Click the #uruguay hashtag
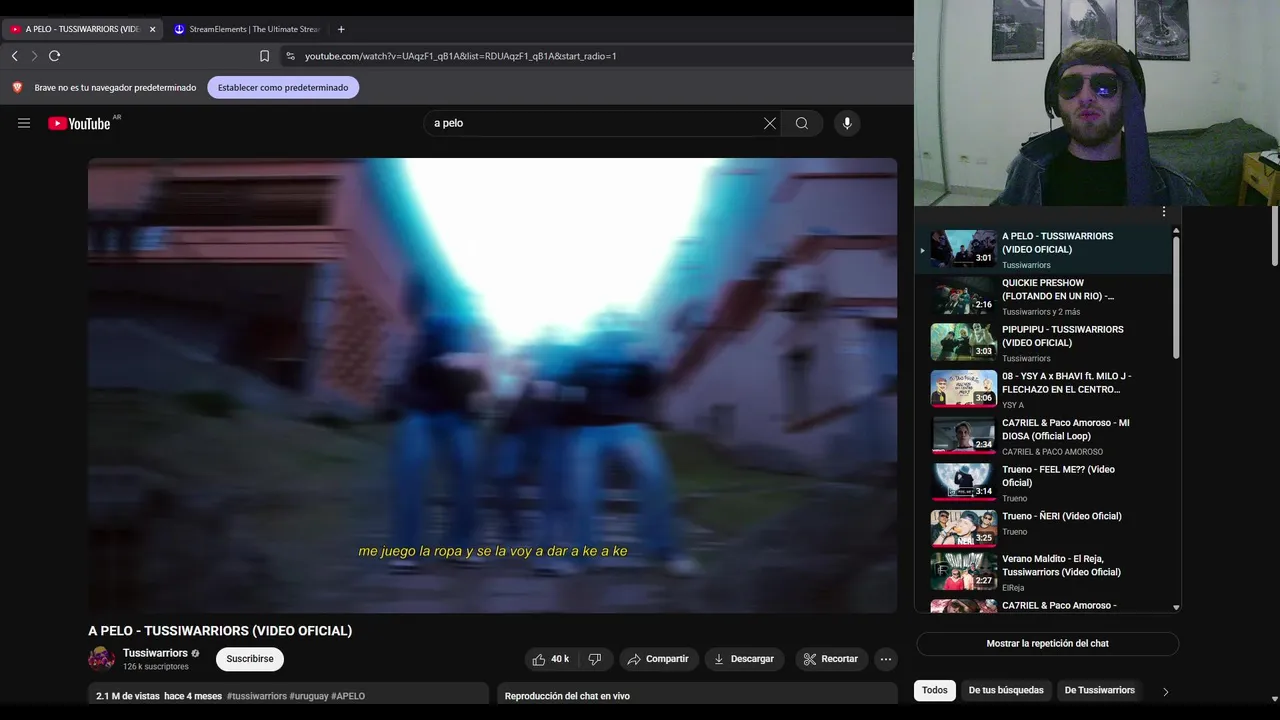This screenshot has height=720, width=1280. [x=309, y=696]
